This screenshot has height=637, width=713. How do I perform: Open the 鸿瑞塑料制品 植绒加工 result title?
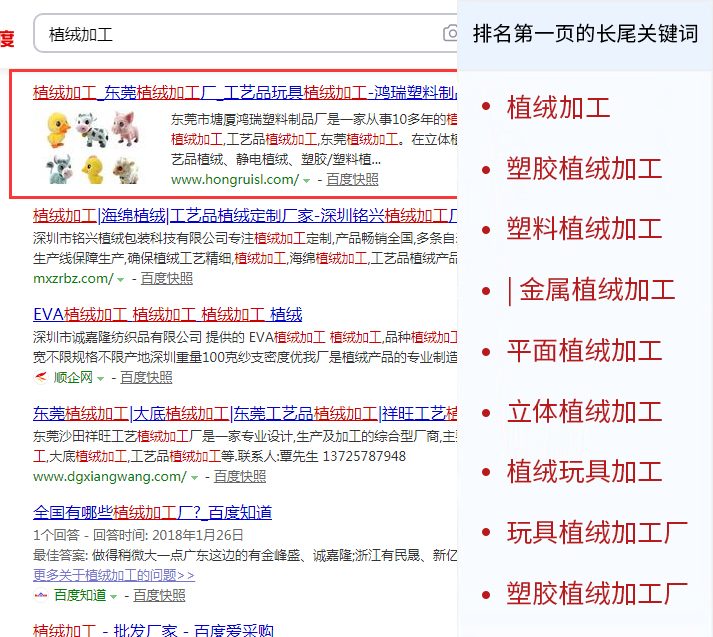pyautogui.click(x=245, y=93)
